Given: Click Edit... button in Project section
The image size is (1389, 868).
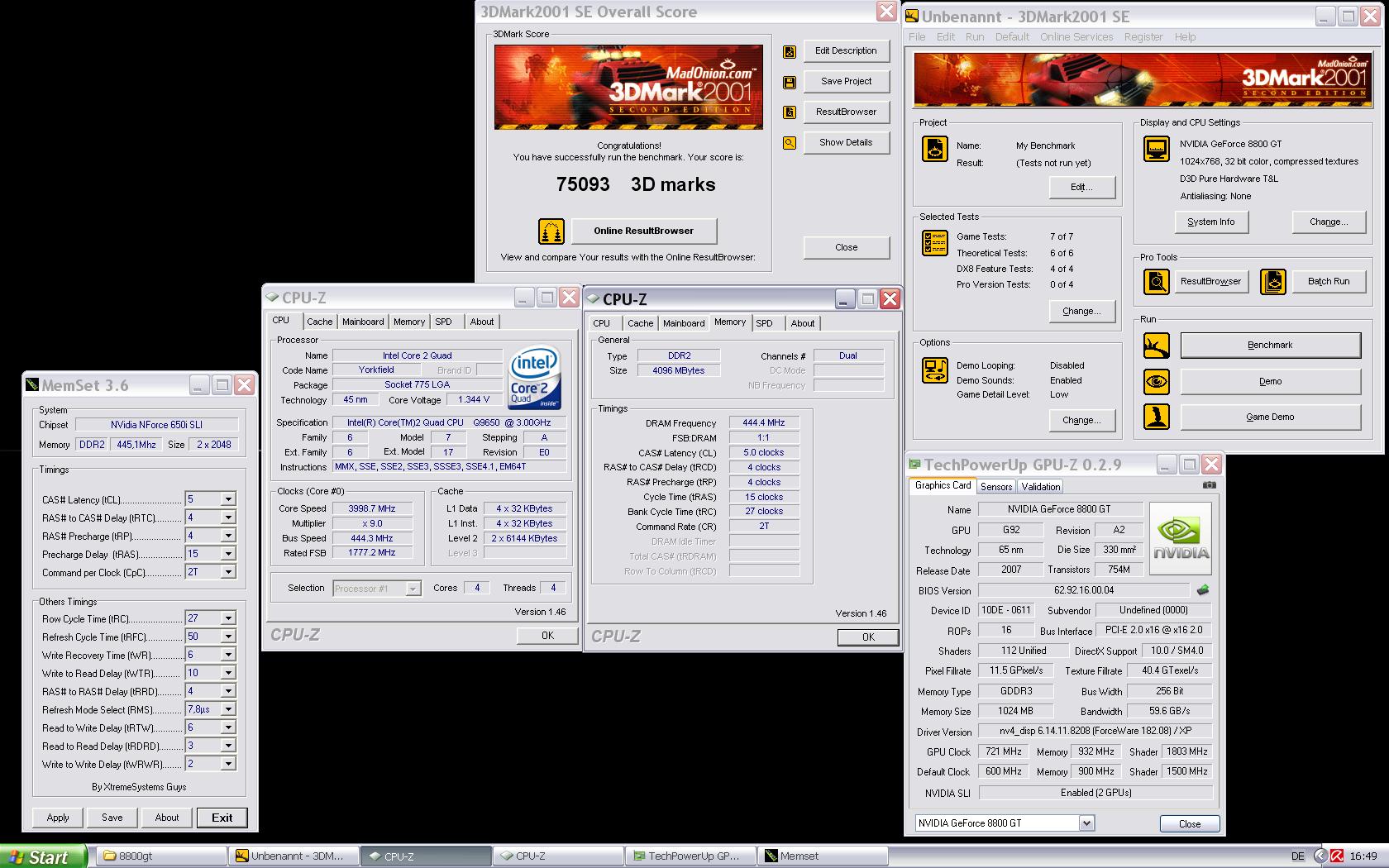Looking at the screenshot, I should pyautogui.click(x=1081, y=188).
